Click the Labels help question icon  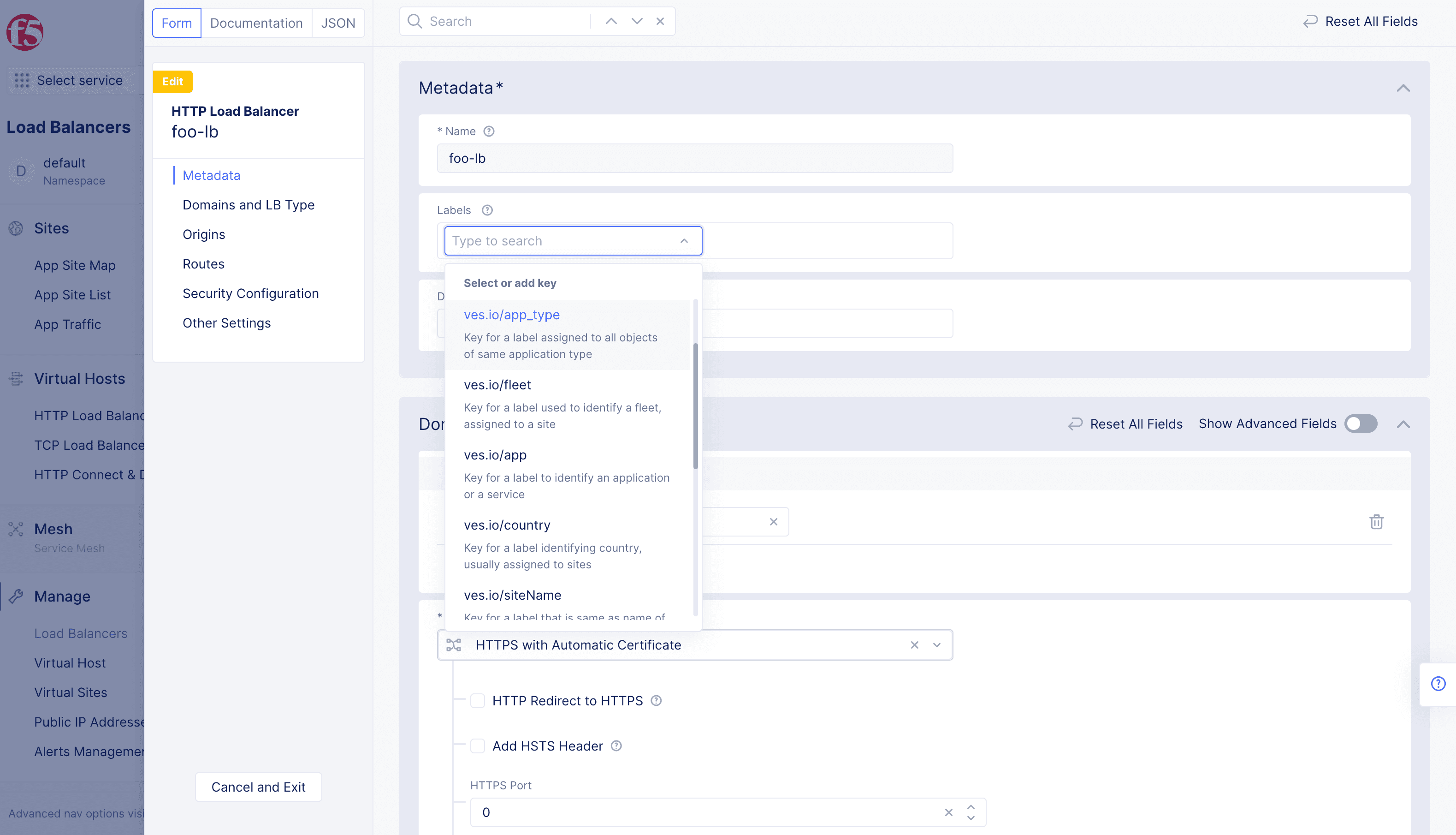tap(487, 210)
